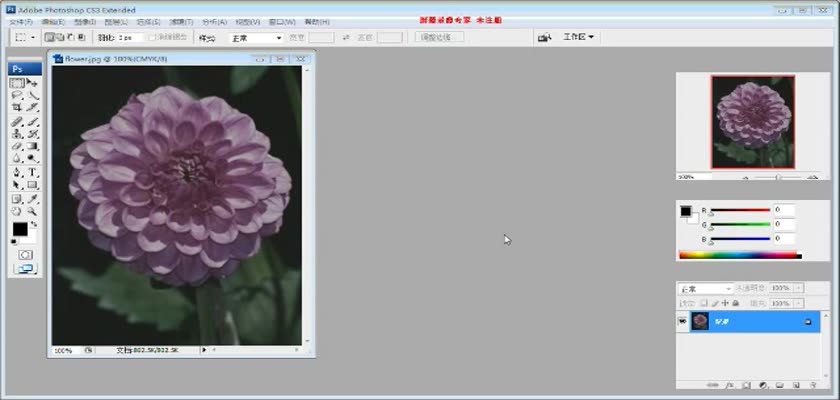Click the foreground color swatch in toolbox
Image resolution: width=840 pixels, height=400 pixels.
(19, 229)
